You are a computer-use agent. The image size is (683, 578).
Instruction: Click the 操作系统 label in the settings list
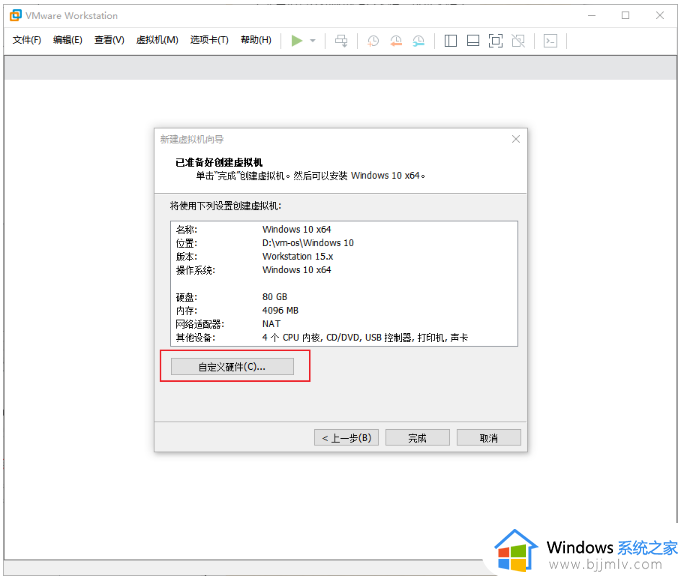[195, 270]
